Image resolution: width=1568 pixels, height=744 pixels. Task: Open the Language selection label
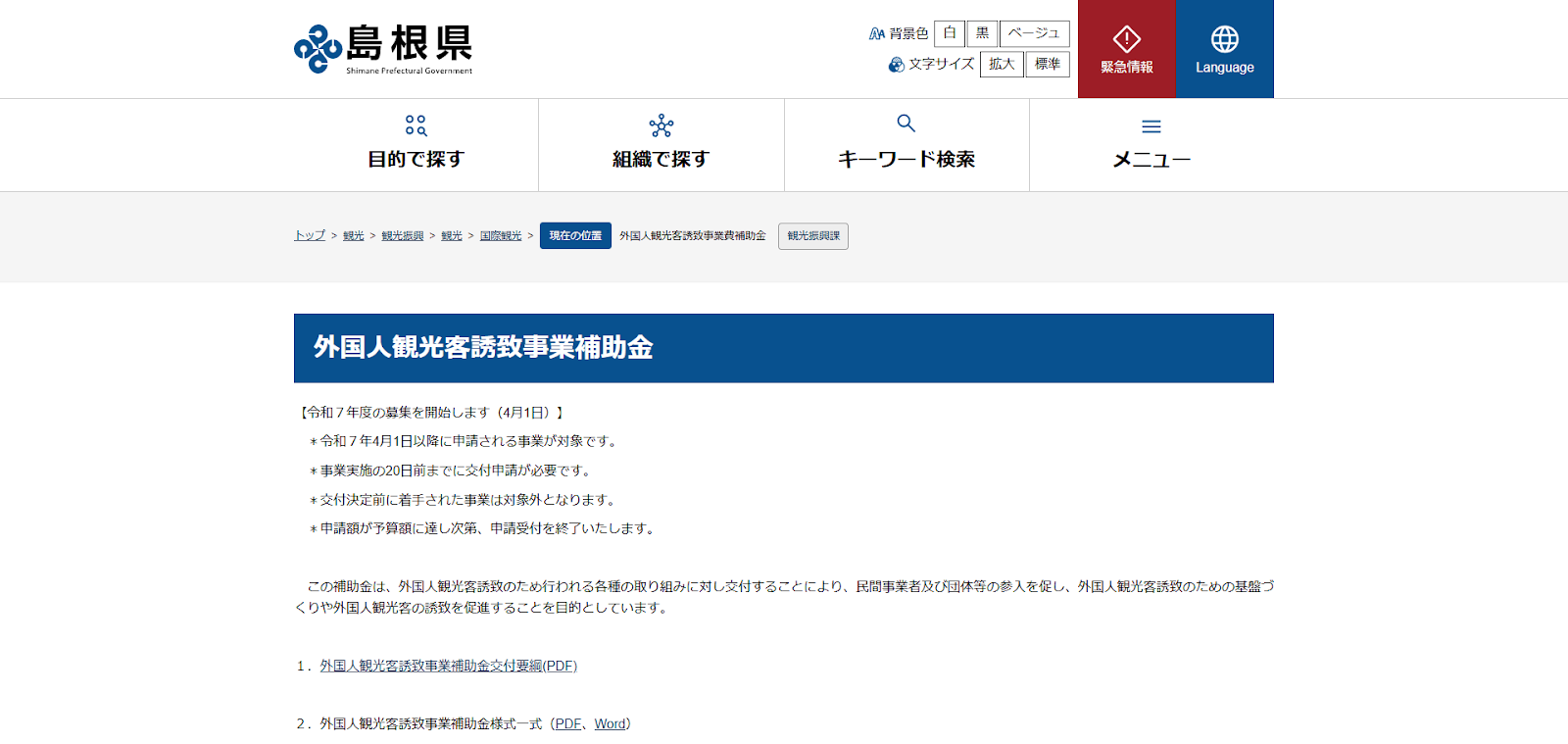(1225, 68)
